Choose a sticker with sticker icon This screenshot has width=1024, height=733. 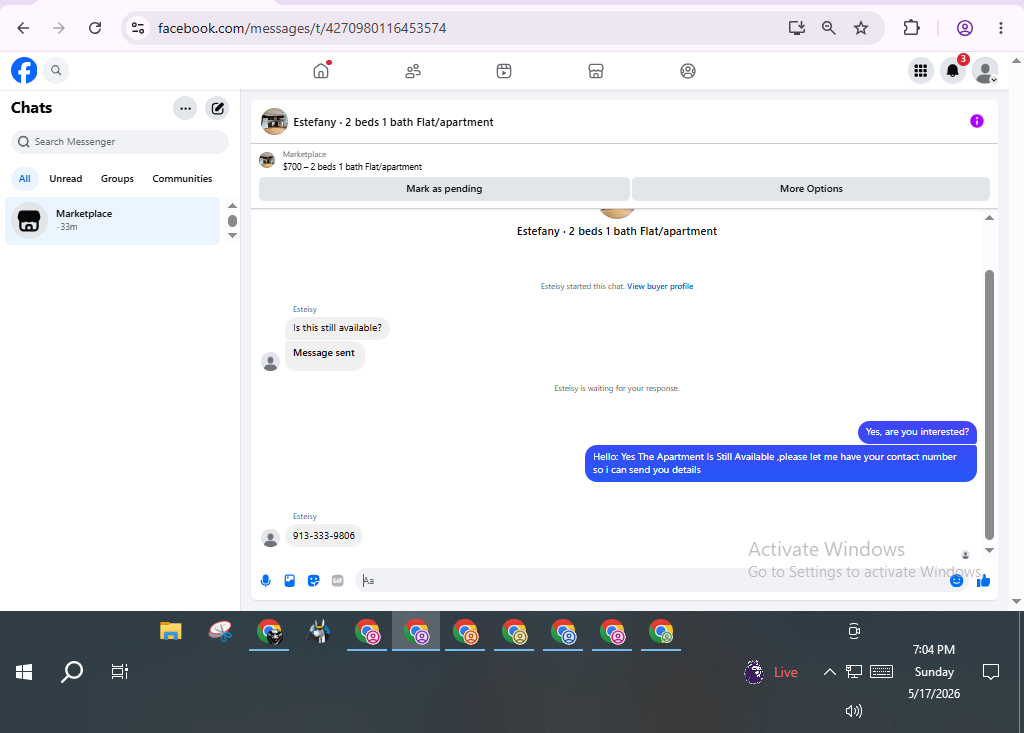[313, 581]
